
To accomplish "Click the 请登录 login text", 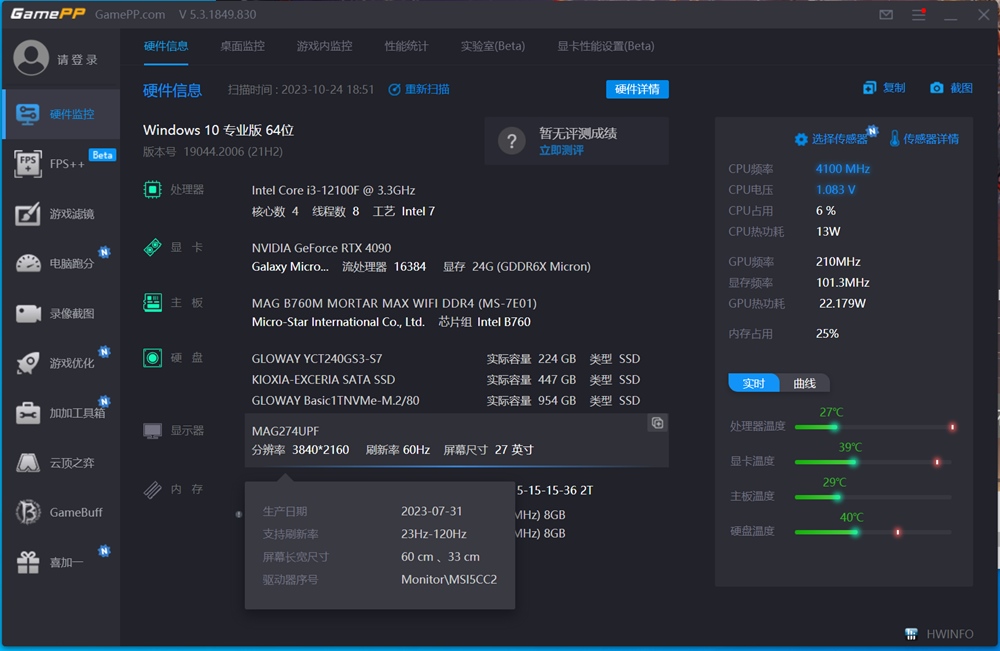I will click(77, 59).
